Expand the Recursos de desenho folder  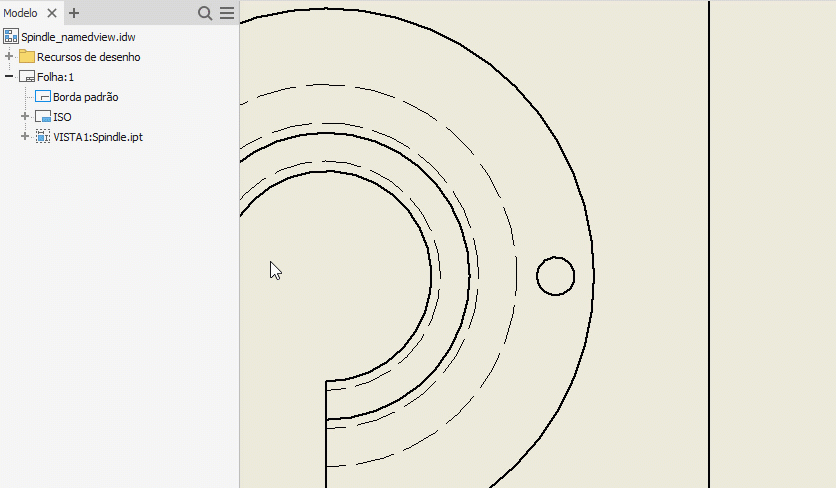click(x=9, y=56)
